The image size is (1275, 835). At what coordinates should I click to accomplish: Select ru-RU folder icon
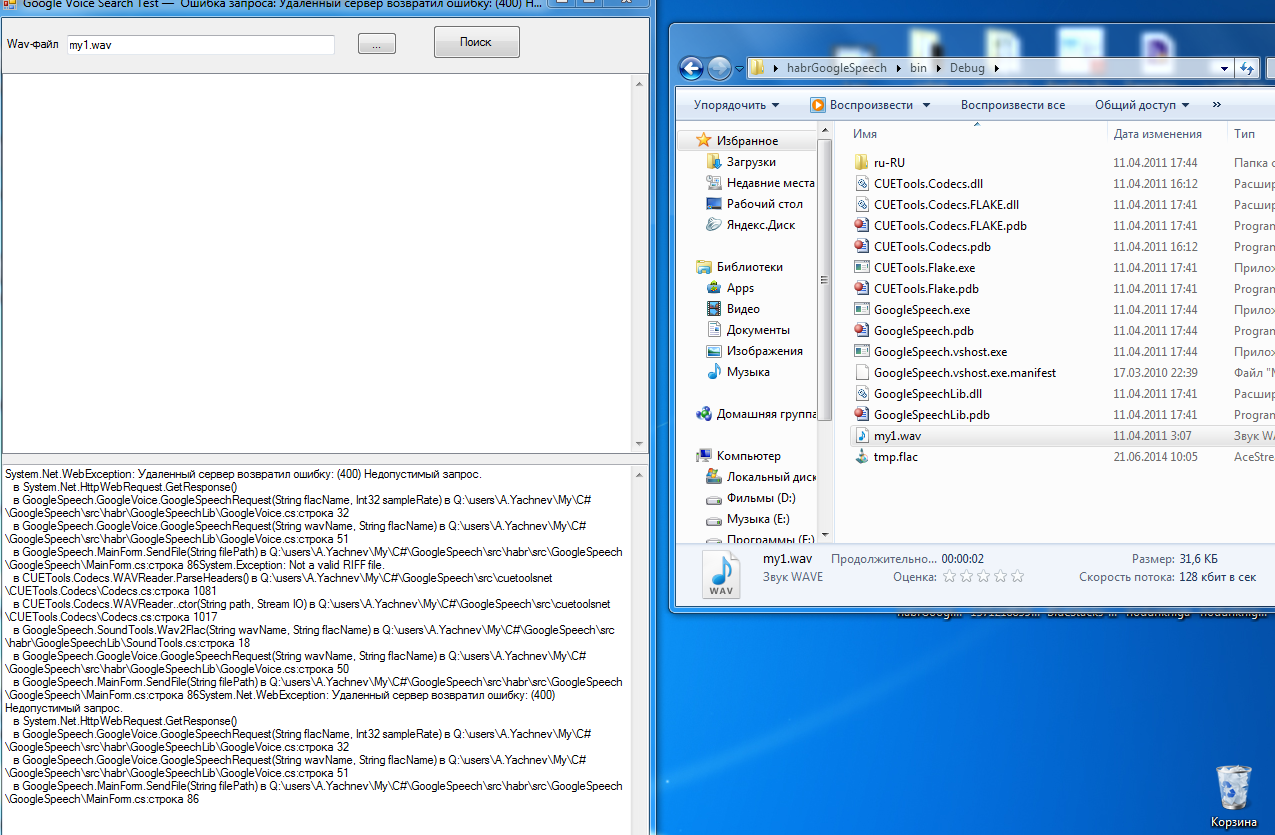point(862,162)
